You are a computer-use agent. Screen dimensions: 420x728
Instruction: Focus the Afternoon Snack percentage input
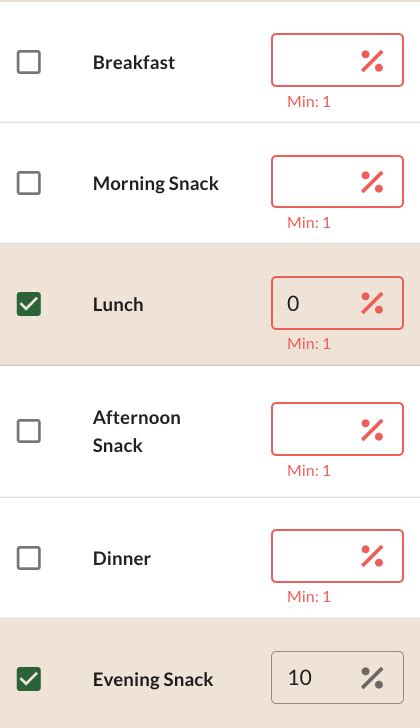[x=337, y=429]
